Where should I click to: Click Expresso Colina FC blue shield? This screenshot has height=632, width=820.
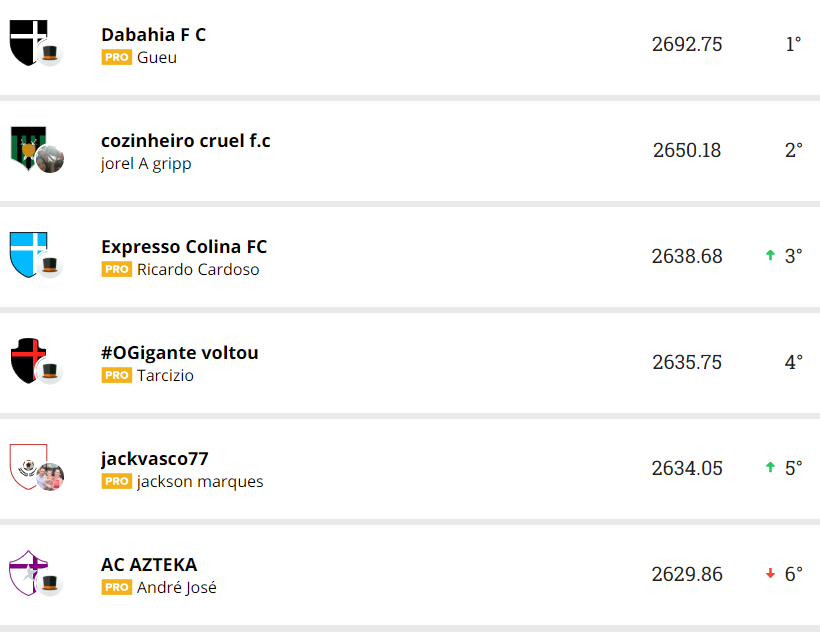tap(27, 254)
